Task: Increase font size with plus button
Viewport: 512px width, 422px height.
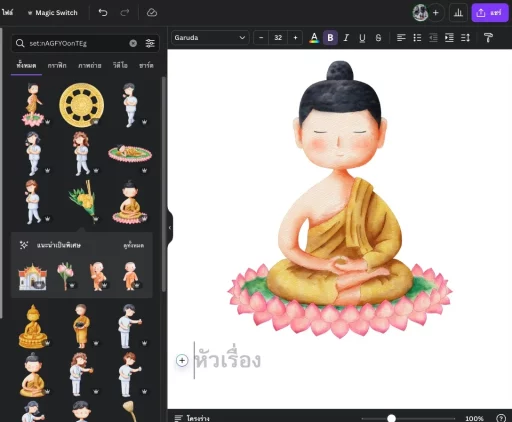Action: pos(295,38)
